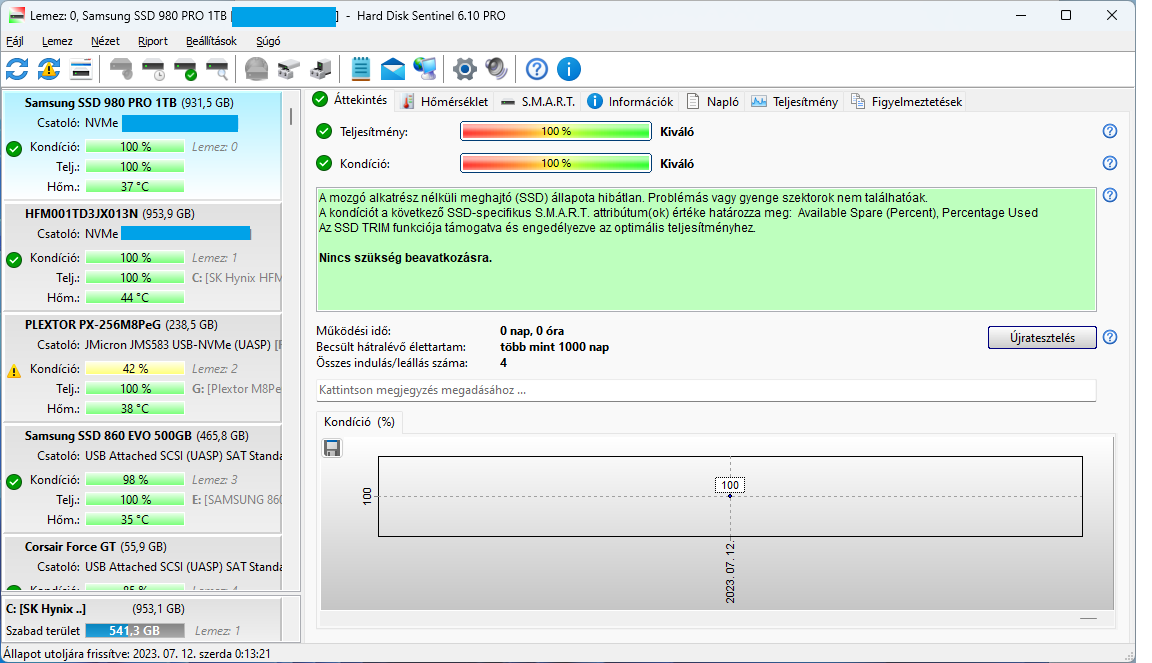Click help icon next to Újratesztelés button
This screenshot has width=1152, height=663.
[x=1109, y=337]
